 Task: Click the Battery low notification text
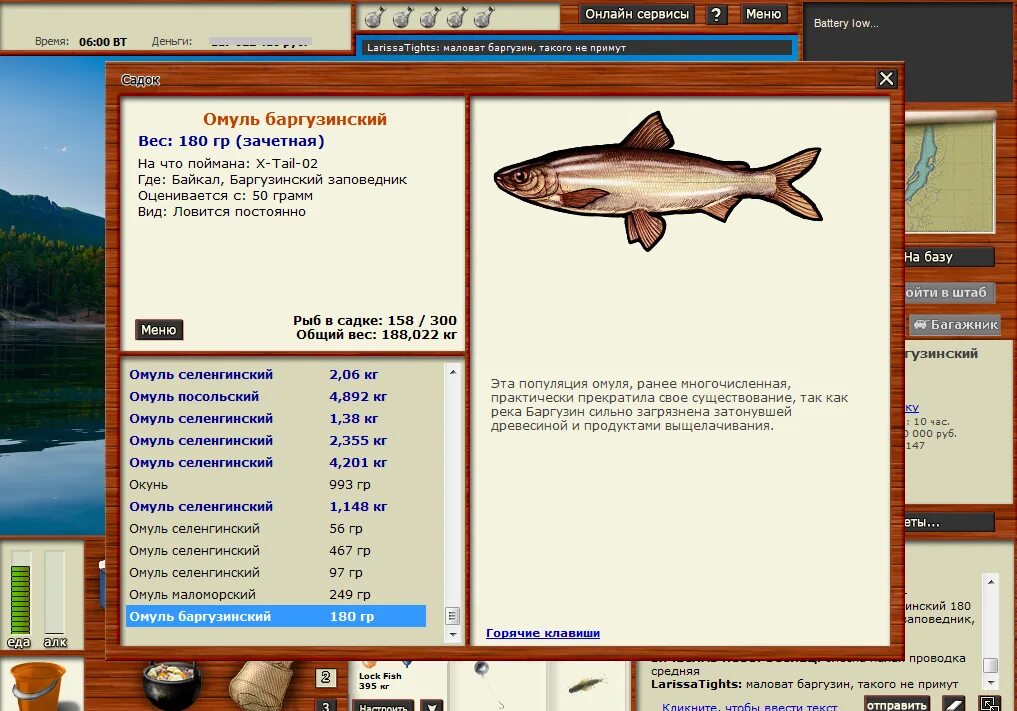pos(846,23)
